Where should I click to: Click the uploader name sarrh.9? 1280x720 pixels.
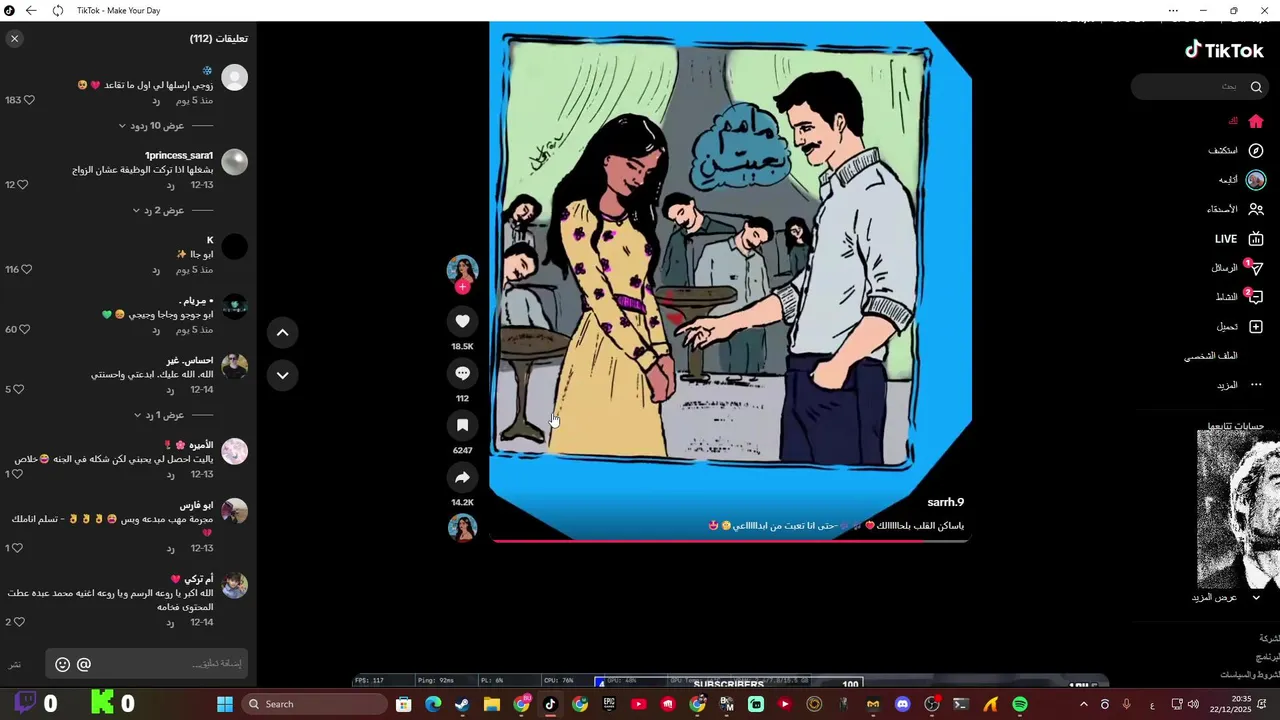pyautogui.click(x=946, y=502)
